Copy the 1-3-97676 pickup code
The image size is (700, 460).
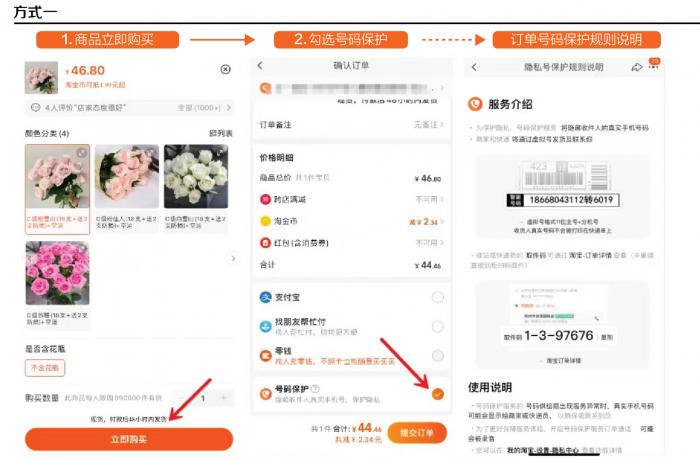607,337
